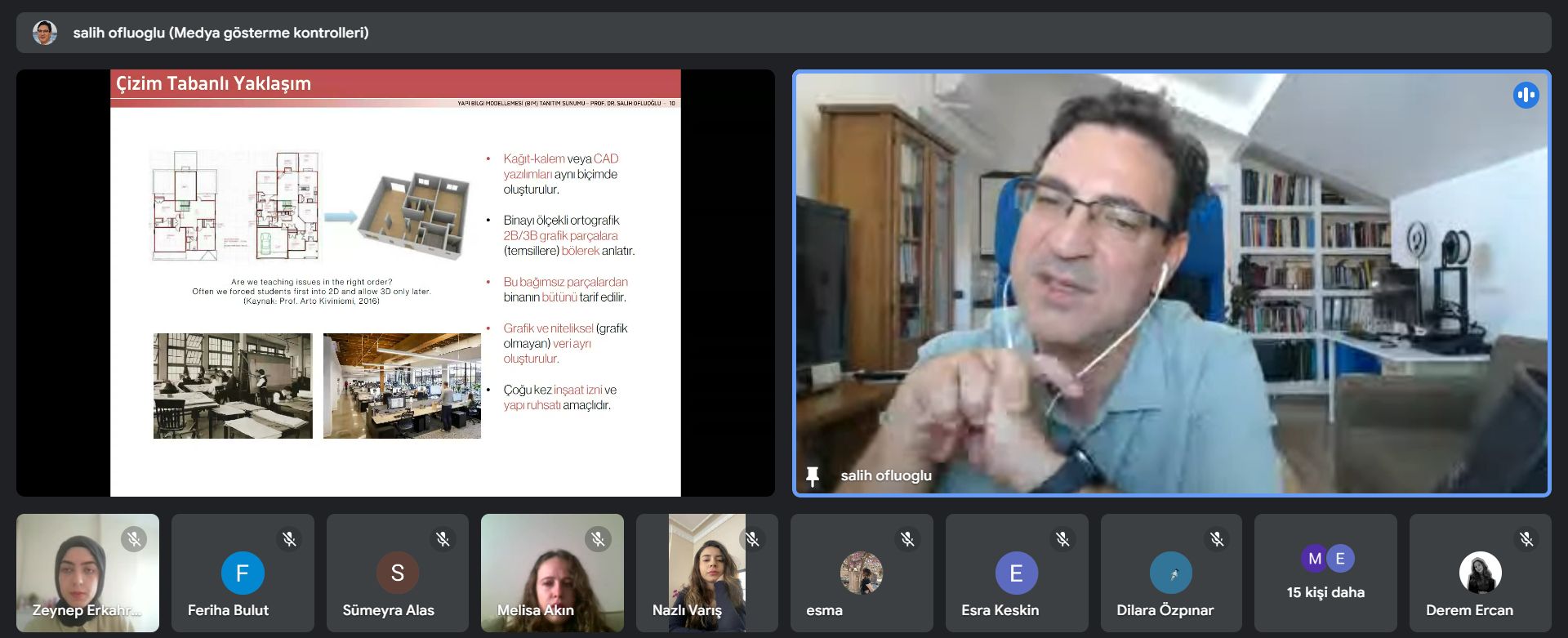Click Melisa Akın's muted microphone icon
Screen dimensions: 1568x638
tap(598, 539)
